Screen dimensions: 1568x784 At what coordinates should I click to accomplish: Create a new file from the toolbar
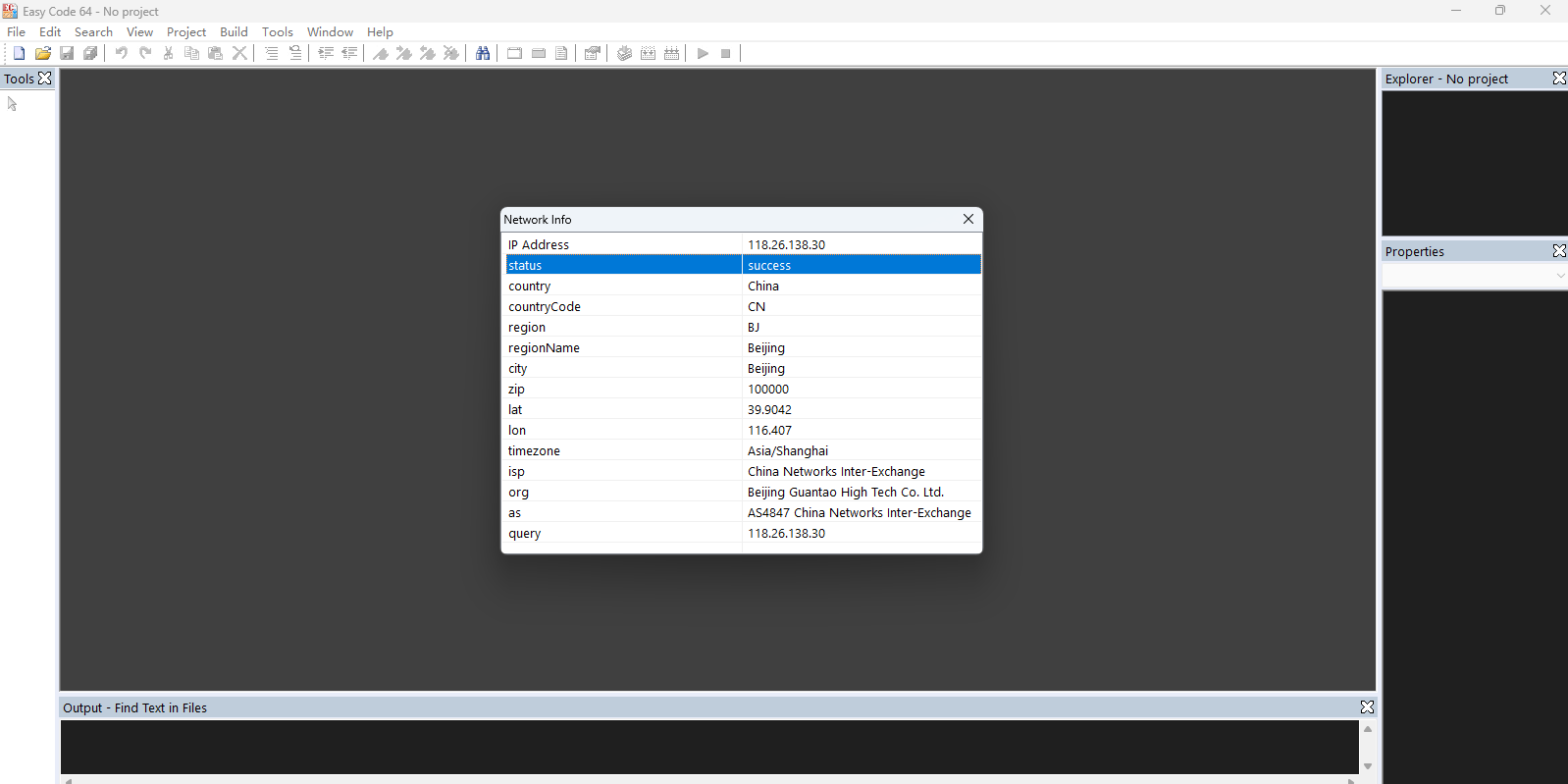pyautogui.click(x=19, y=53)
